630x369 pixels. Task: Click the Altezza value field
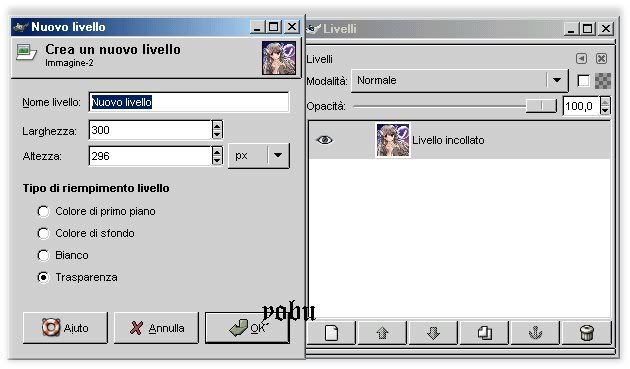point(150,156)
